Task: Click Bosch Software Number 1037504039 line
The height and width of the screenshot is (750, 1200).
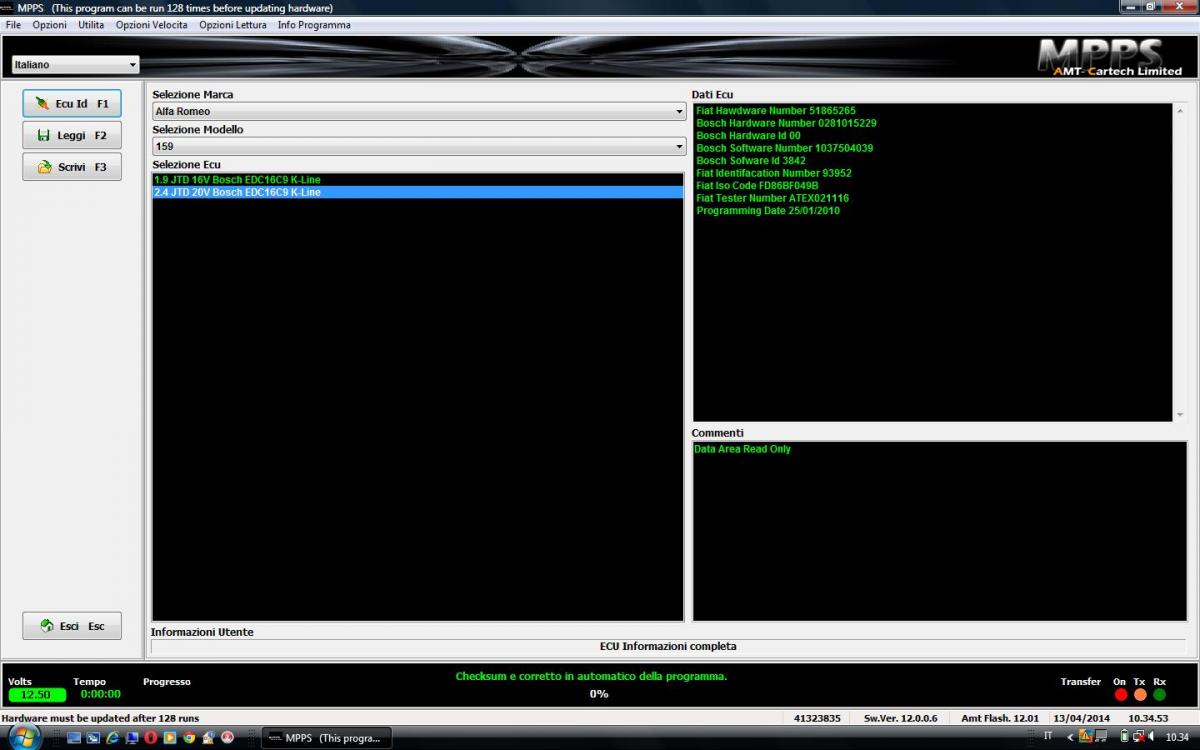Action: [785, 148]
